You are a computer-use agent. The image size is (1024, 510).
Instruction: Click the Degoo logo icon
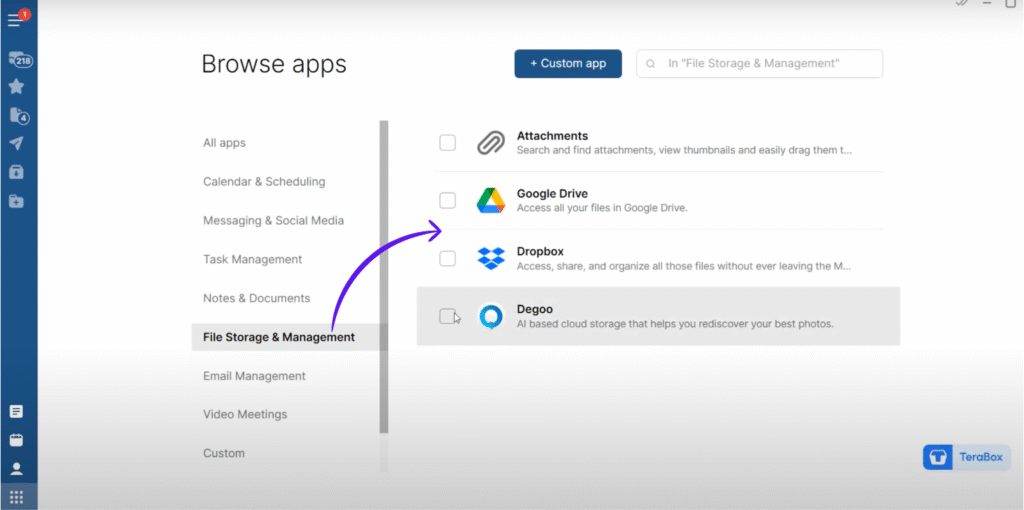coord(490,316)
